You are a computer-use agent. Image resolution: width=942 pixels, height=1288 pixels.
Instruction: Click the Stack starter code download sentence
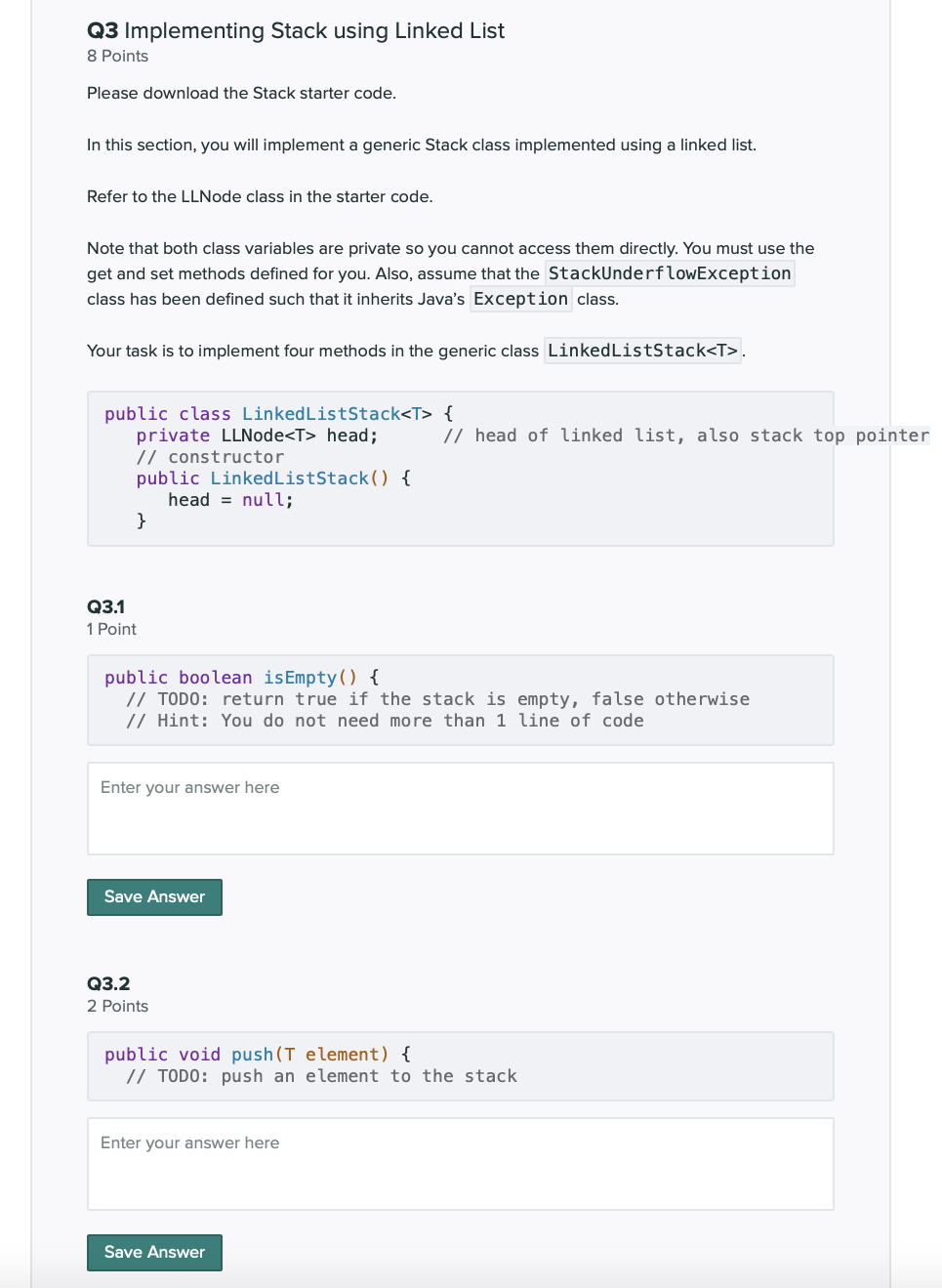click(x=241, y=93)
